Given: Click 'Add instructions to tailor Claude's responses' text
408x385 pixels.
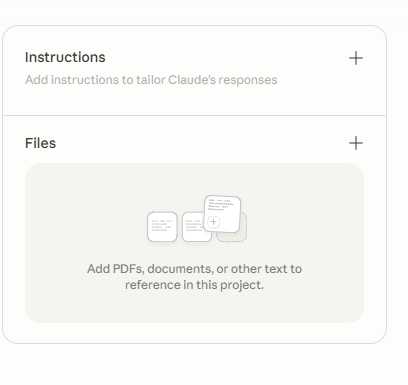Looking at the screenshot, I should tap(151, 80).
